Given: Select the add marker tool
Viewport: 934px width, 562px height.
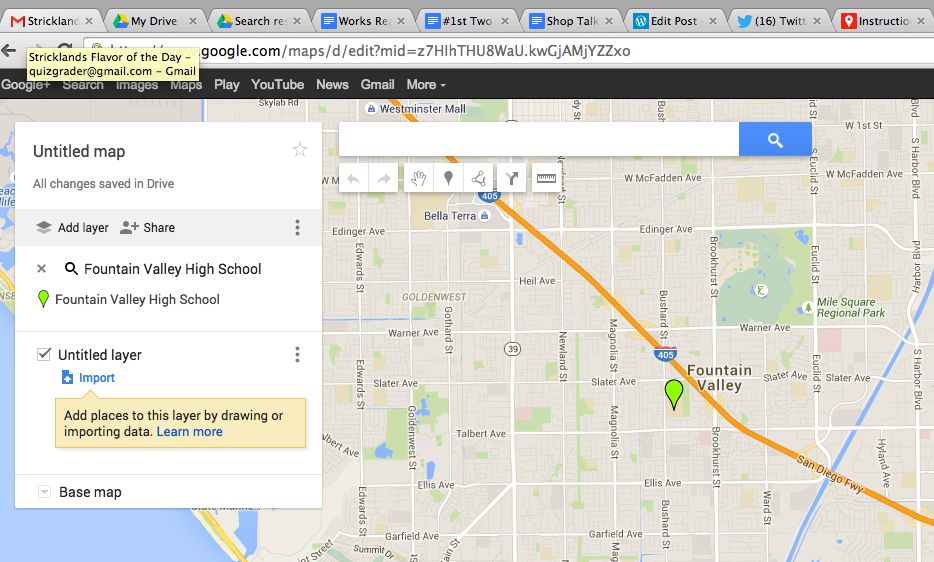Looking at the screenshot, I should (449, 179).
